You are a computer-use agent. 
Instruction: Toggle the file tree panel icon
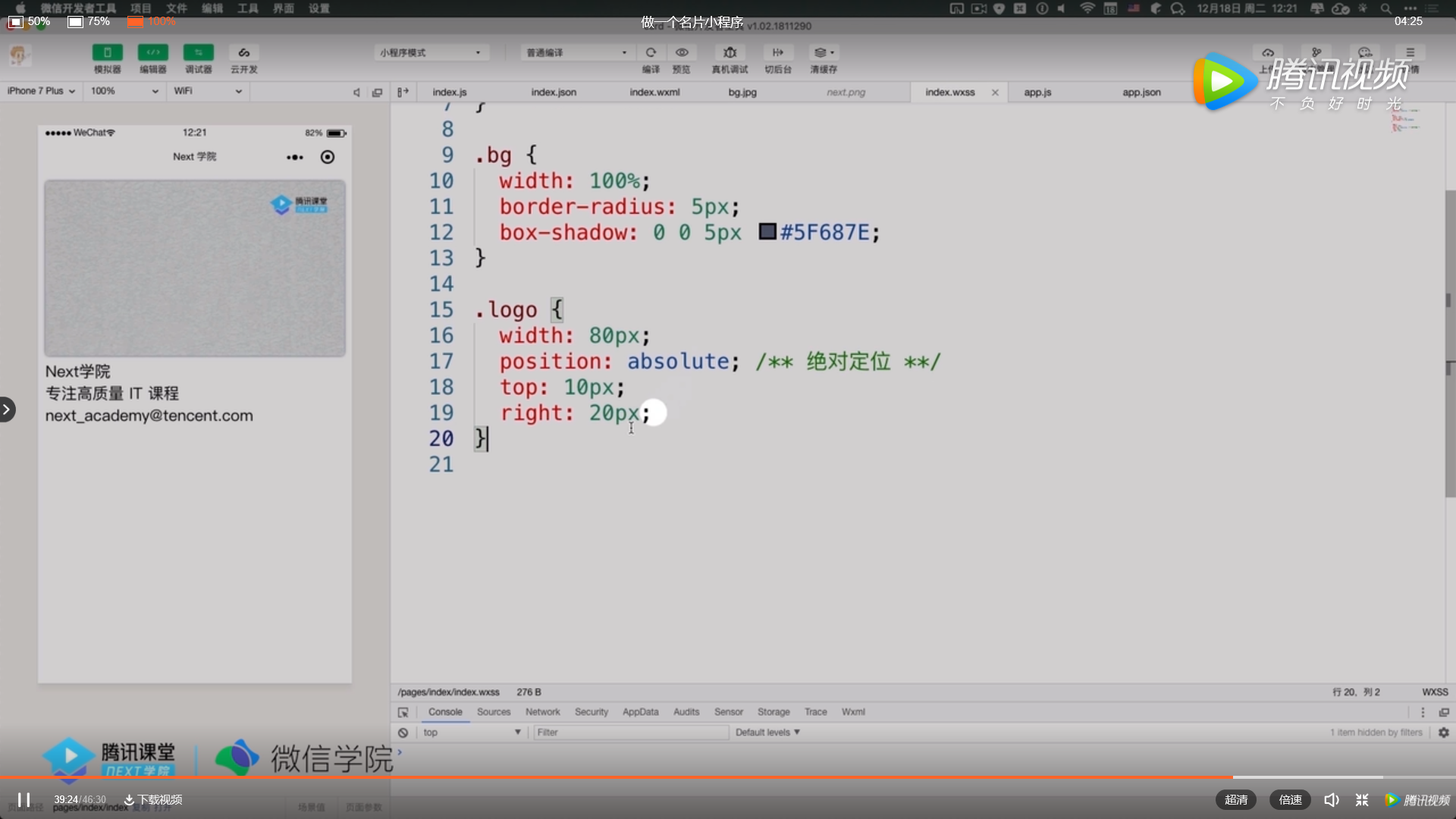(403, 92)
